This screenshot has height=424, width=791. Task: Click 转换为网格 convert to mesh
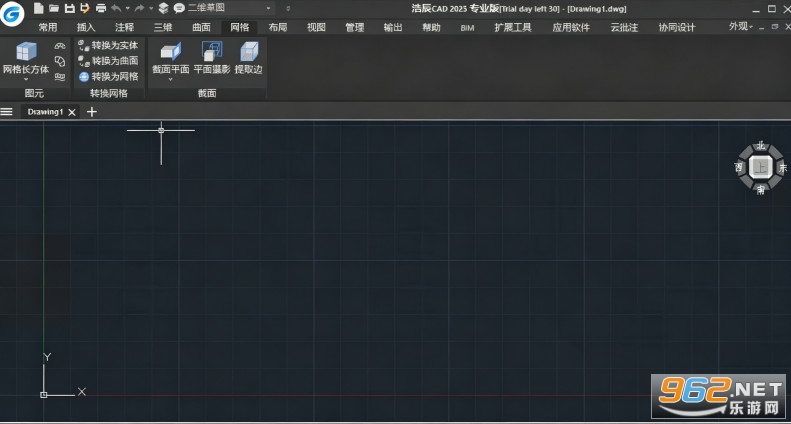point(108,77)
